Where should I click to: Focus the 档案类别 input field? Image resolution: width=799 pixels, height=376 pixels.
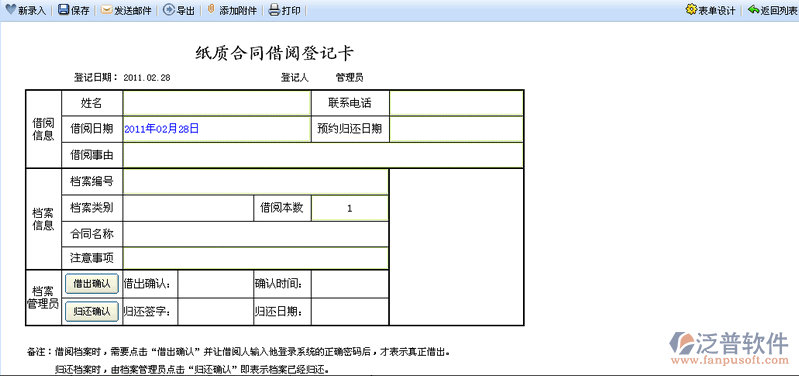pos(188,208)
